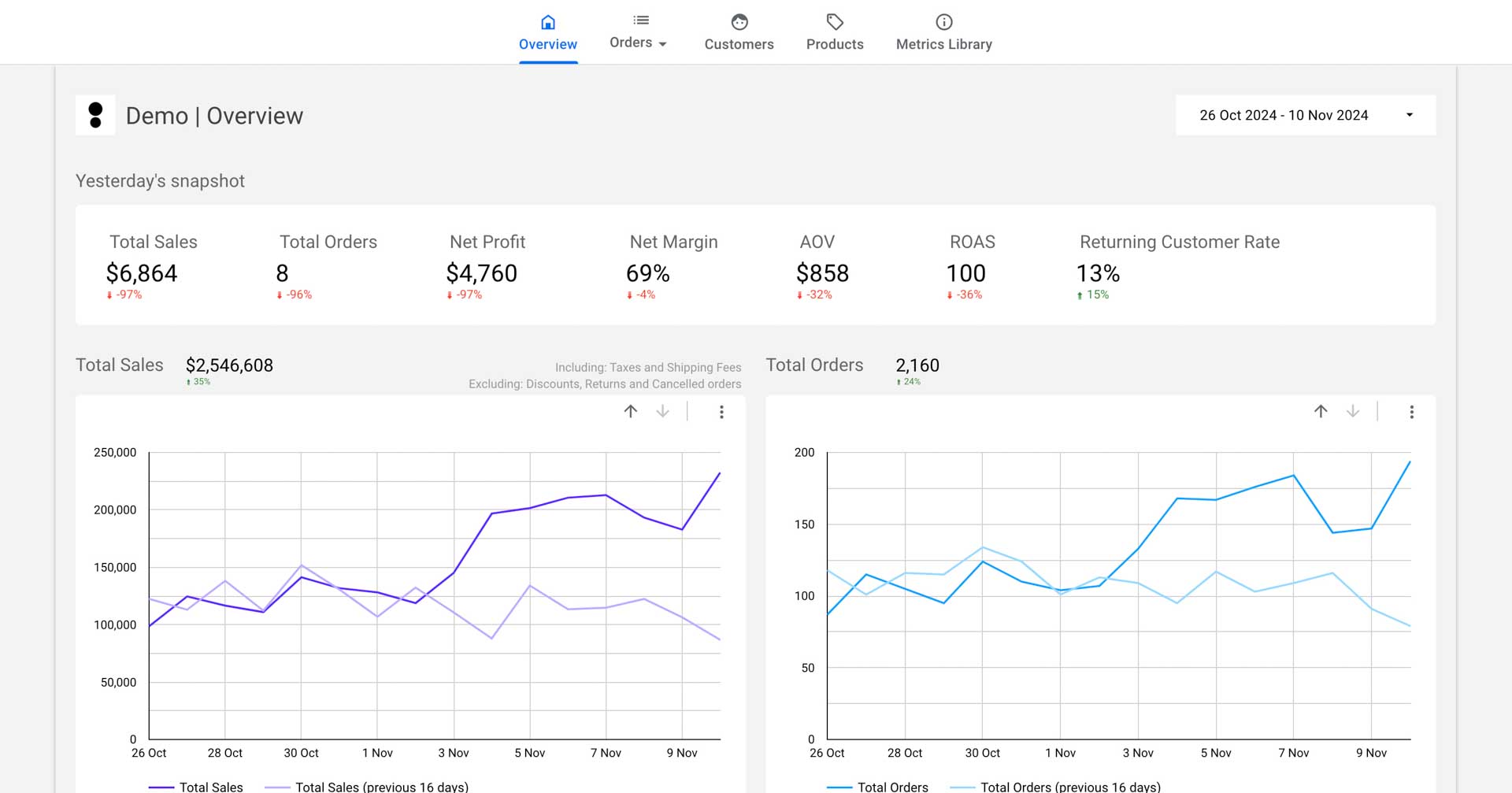Drill down in Total Sales chart
This screenshot has height=793, width=1512.
click(x=663, y=411)
